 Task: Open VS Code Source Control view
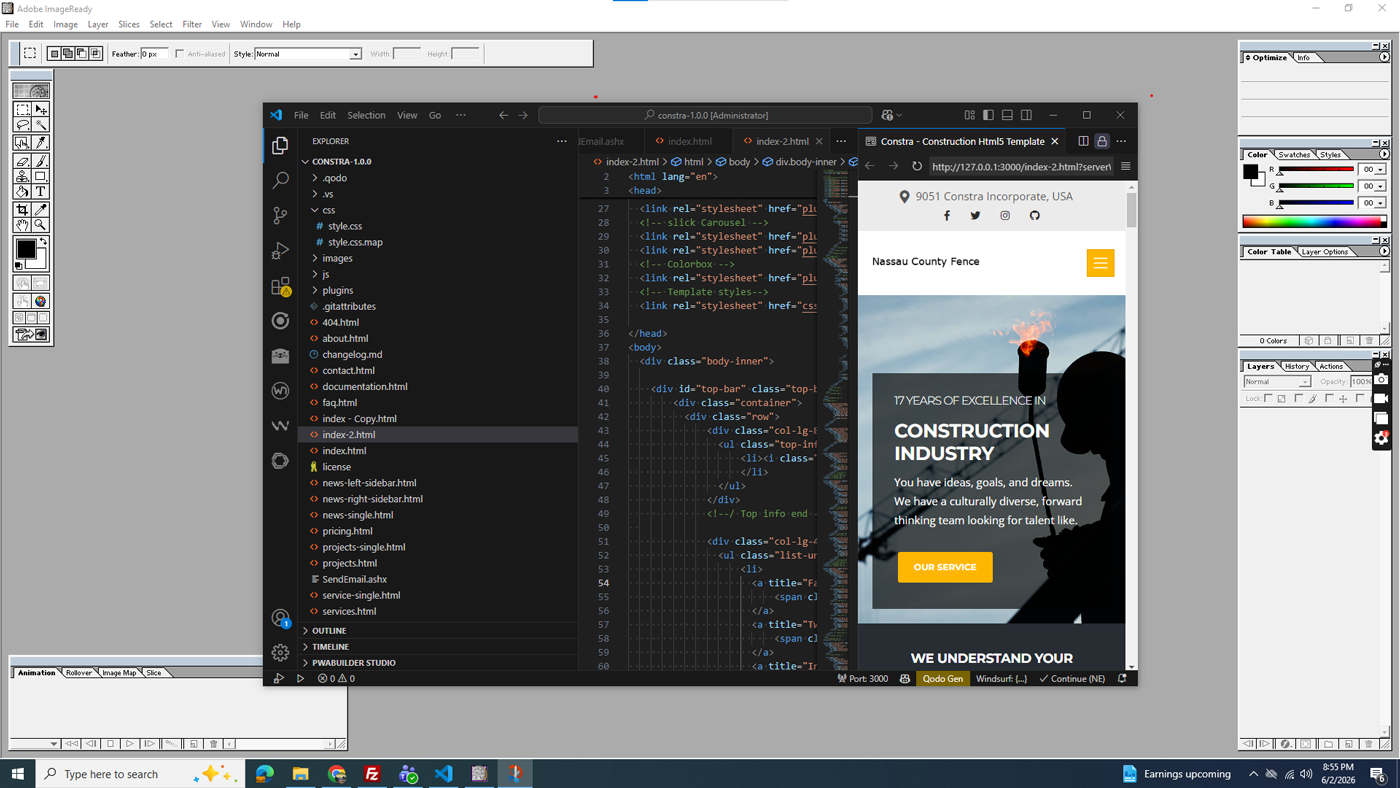pos(280,215)
